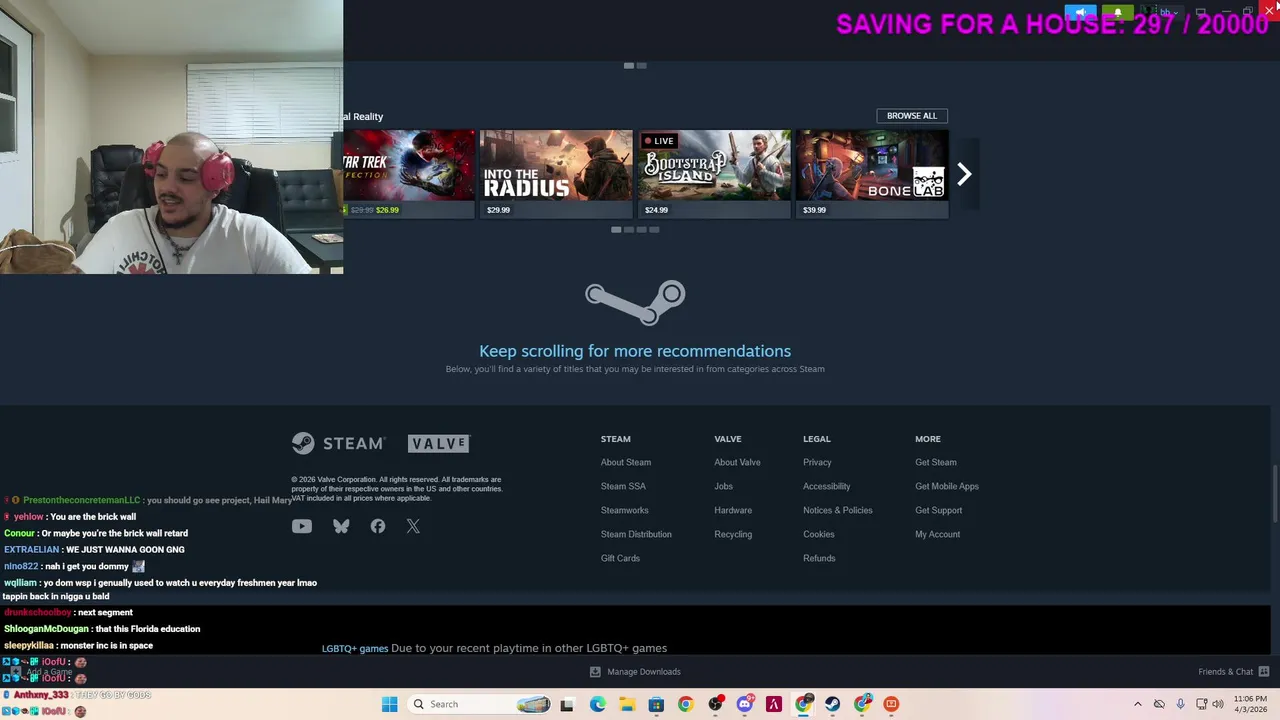
Task: Open File Explorer from the taskbar
Action: pos(627,704)
